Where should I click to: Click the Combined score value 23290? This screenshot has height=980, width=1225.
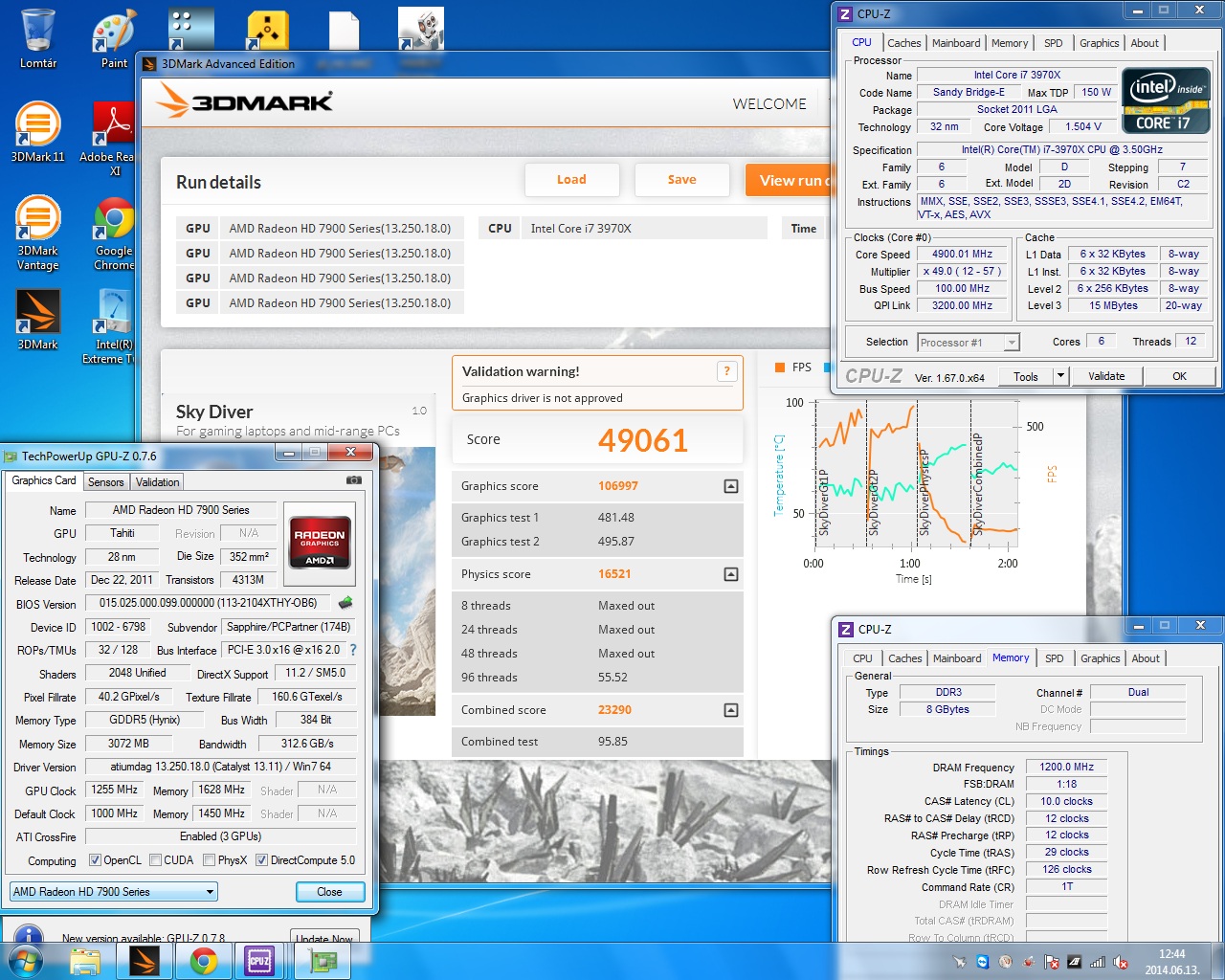(614, 710)
